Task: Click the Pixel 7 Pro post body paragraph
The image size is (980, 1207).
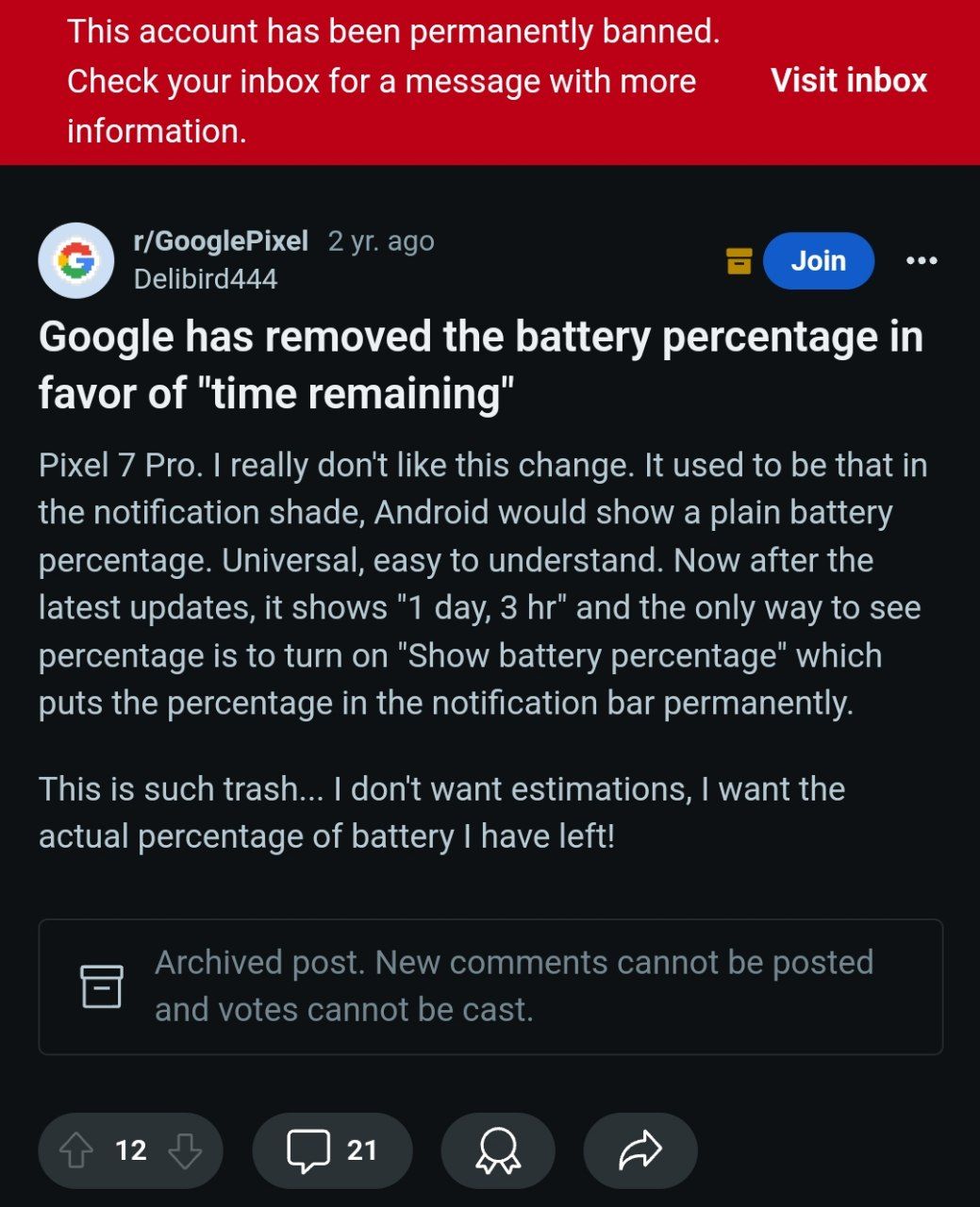Action: pyautogui.click(x=482, y=584)
